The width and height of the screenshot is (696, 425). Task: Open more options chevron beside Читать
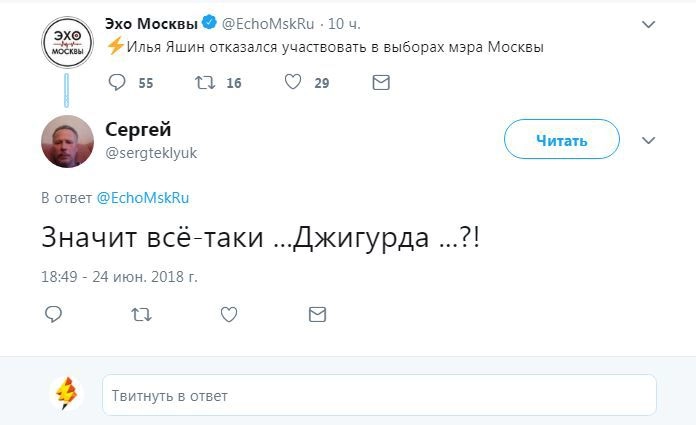(x=648, y=140)
